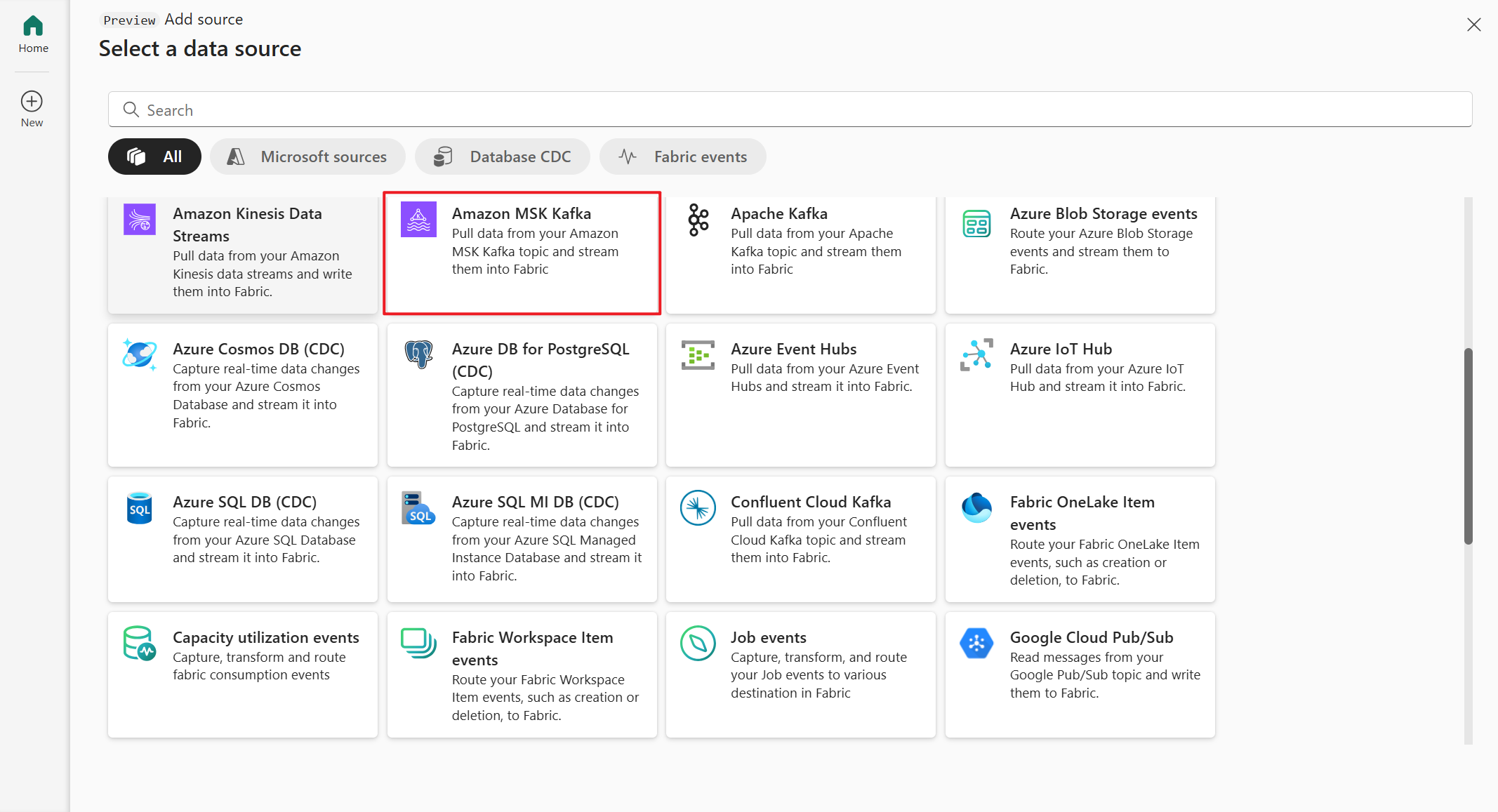
Task: Select Job events title
Action: (x=769, y=637)
